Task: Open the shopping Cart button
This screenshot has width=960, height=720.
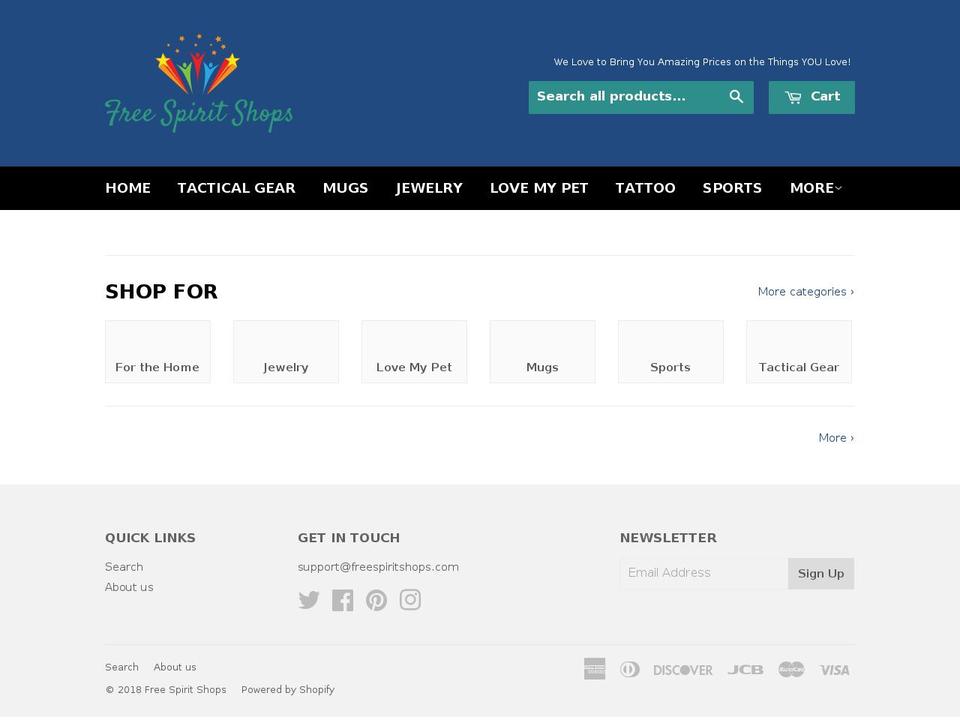Action: tap(811, 97)
